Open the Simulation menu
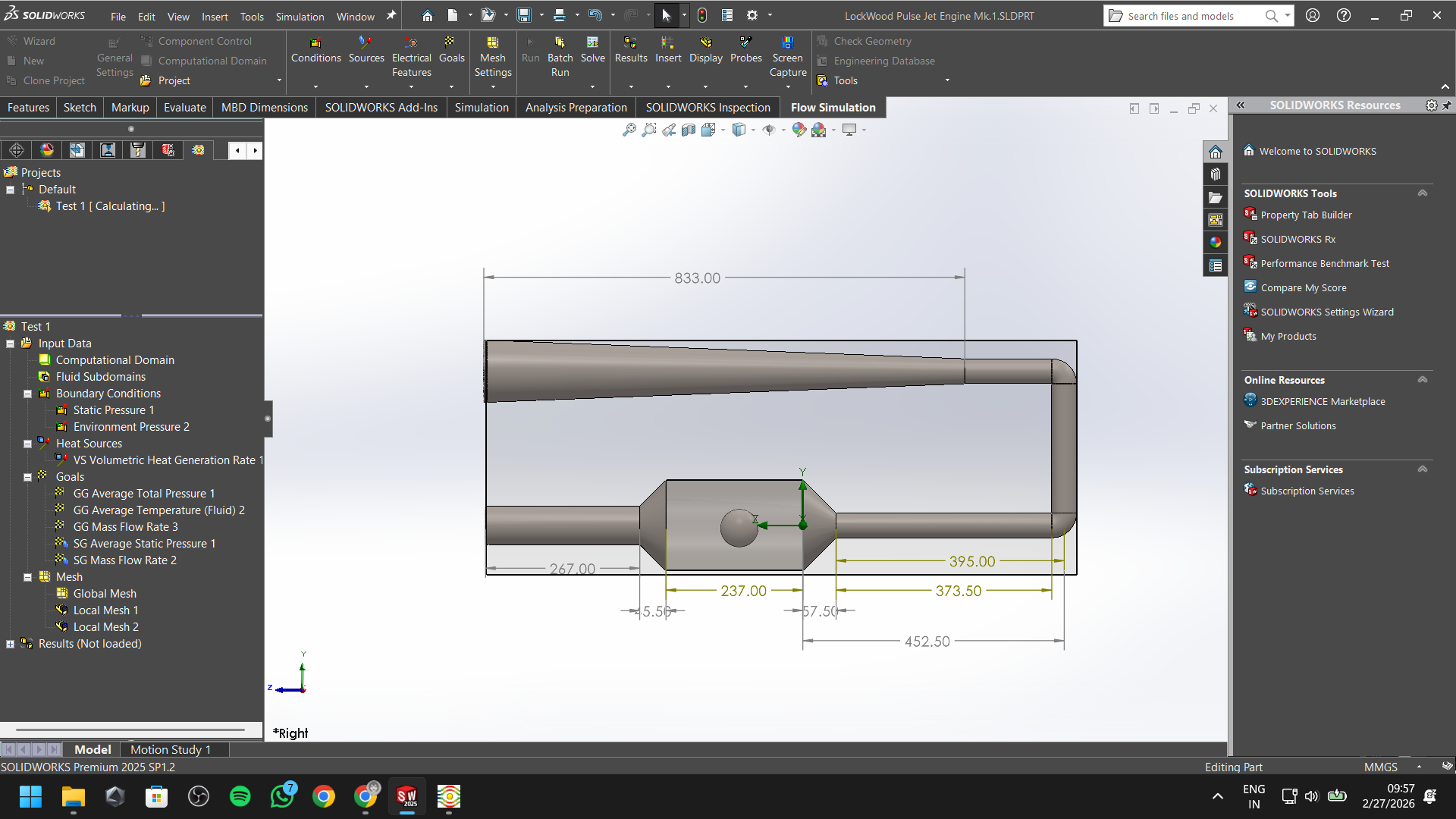 point(300,16)
